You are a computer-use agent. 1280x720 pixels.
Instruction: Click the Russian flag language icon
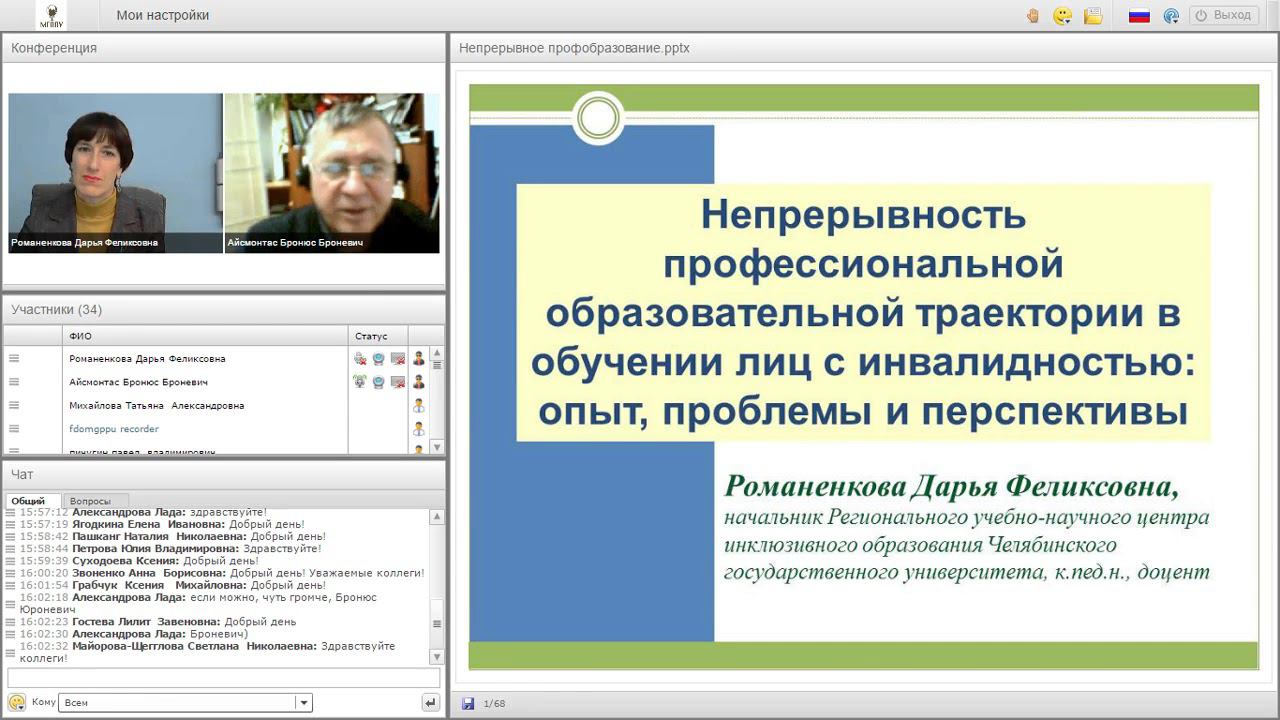click(1139, 15)
